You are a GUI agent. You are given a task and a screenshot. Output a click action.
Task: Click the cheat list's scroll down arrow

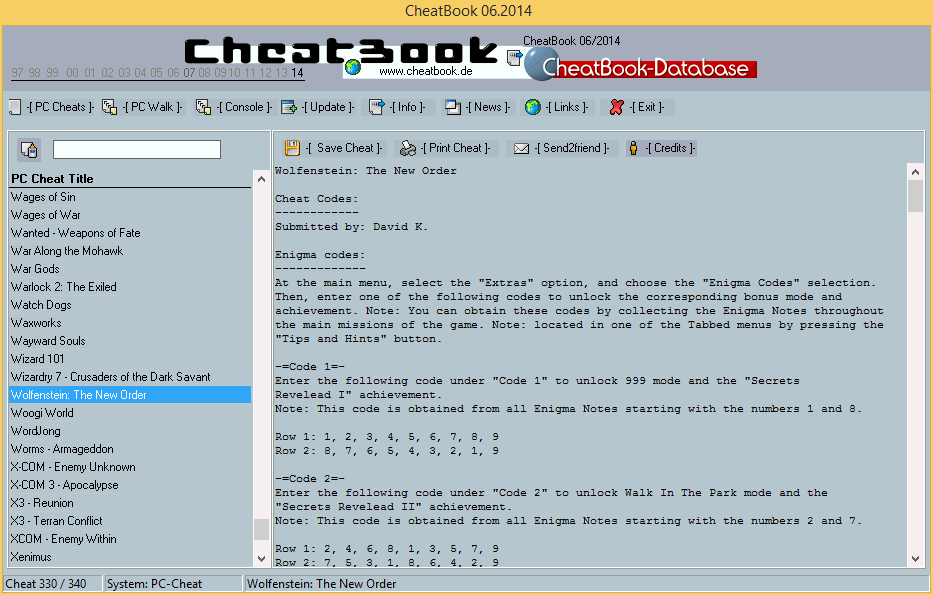click(261, 558)
